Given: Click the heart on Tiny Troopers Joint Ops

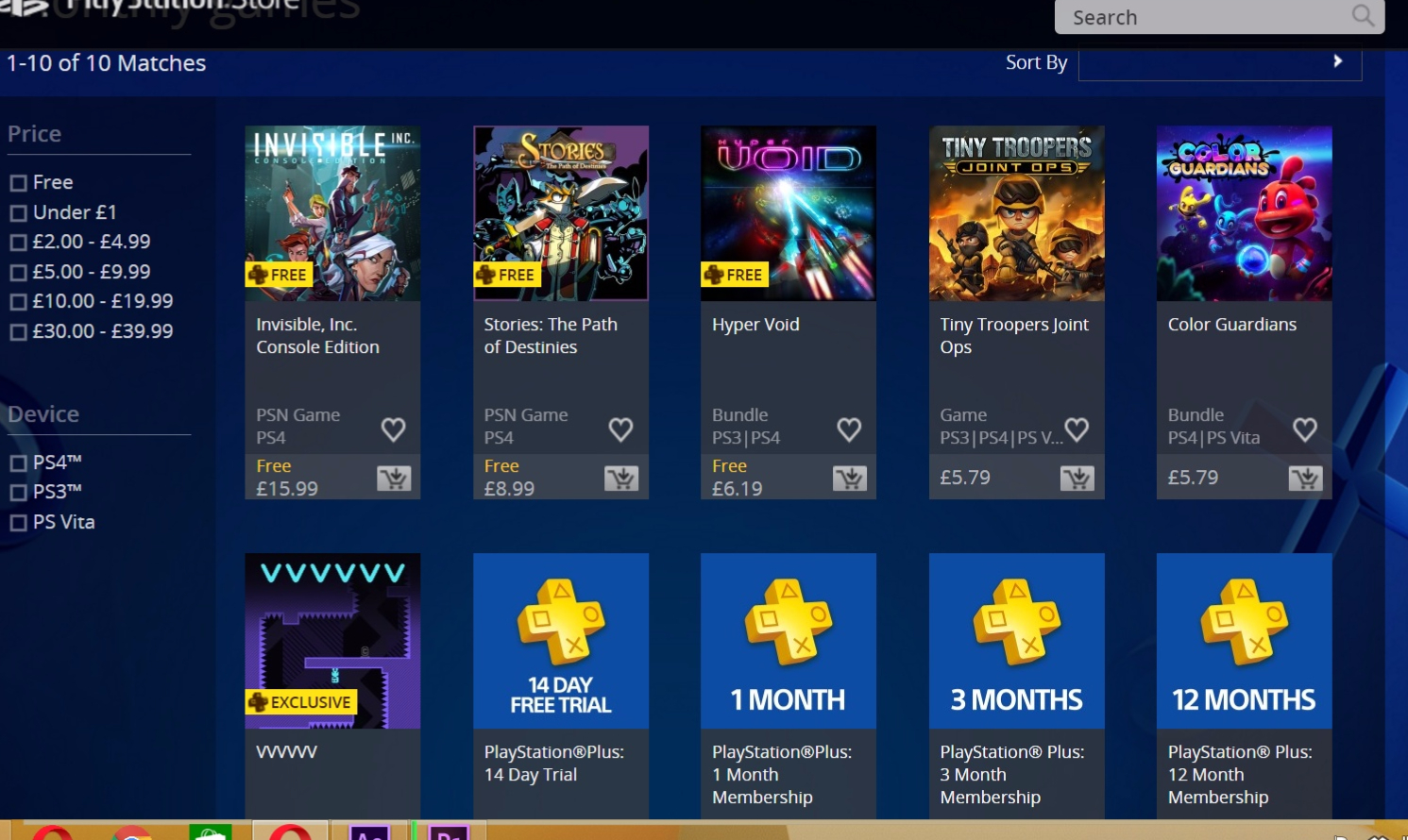Looking at the screenshot, I should coord(1077,430).
